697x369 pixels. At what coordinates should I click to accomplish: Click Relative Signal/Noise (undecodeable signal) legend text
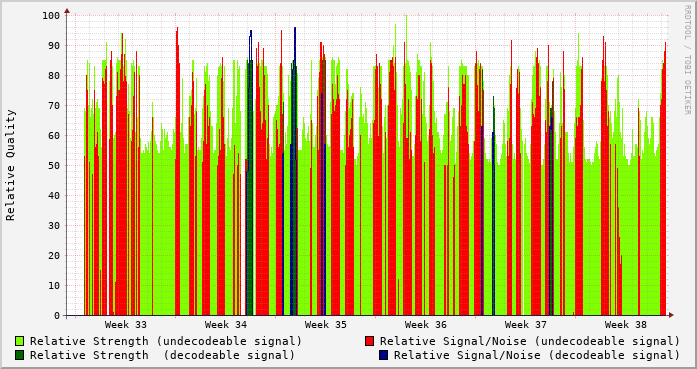pos(530,341)
